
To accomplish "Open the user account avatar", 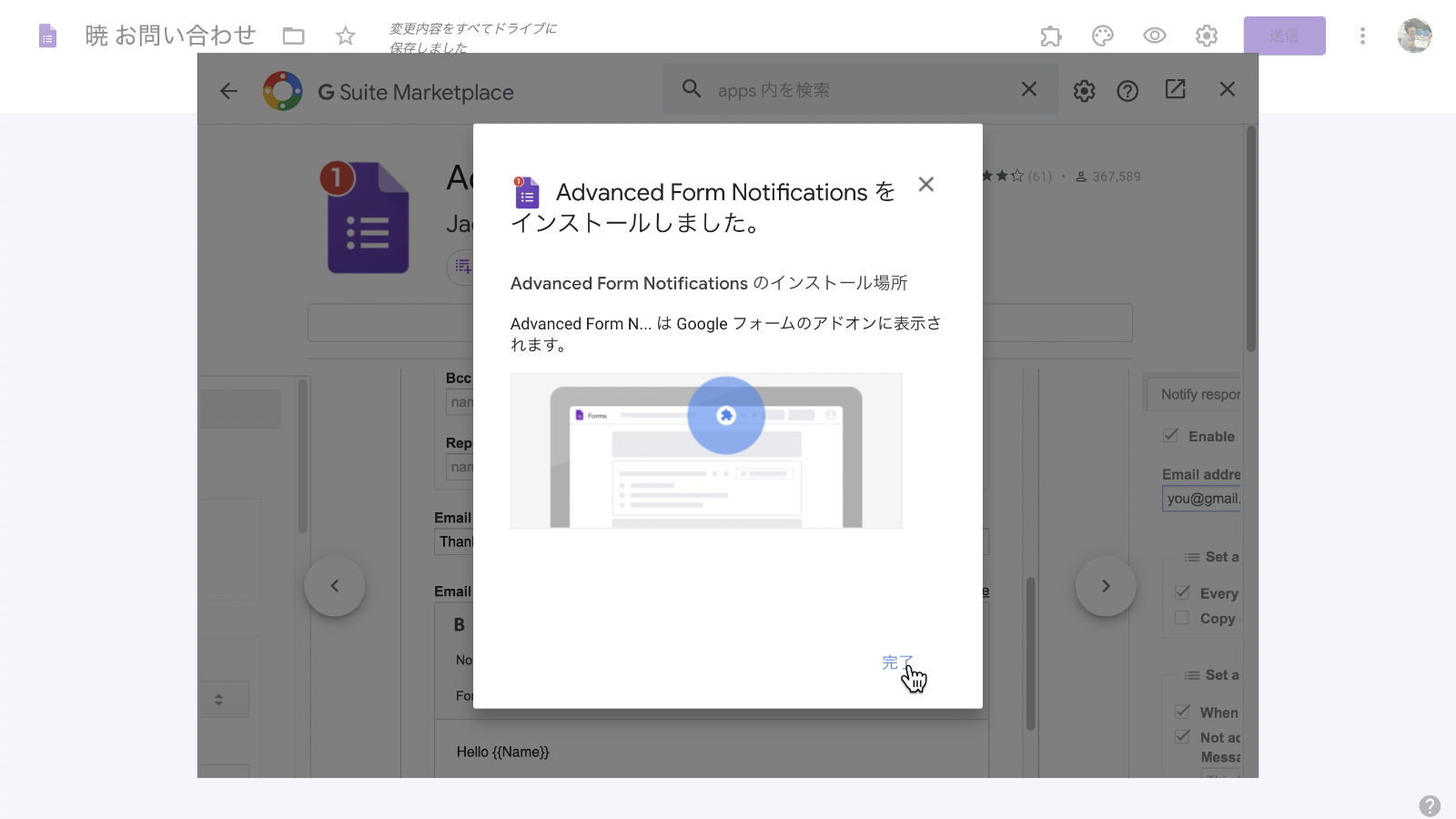I will [x=1415, y=35].
